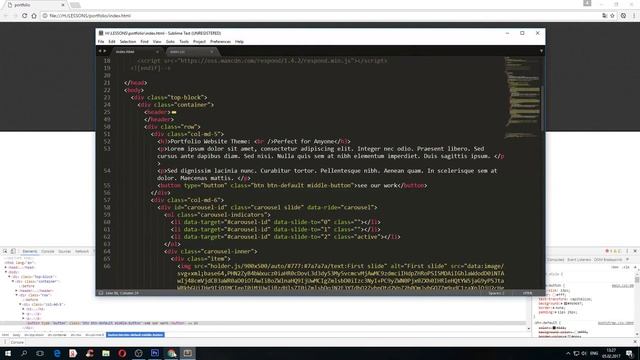
Task: Open the Goto menu in Sublime Text
Action: pyautogui.click(x=170, y=42)
